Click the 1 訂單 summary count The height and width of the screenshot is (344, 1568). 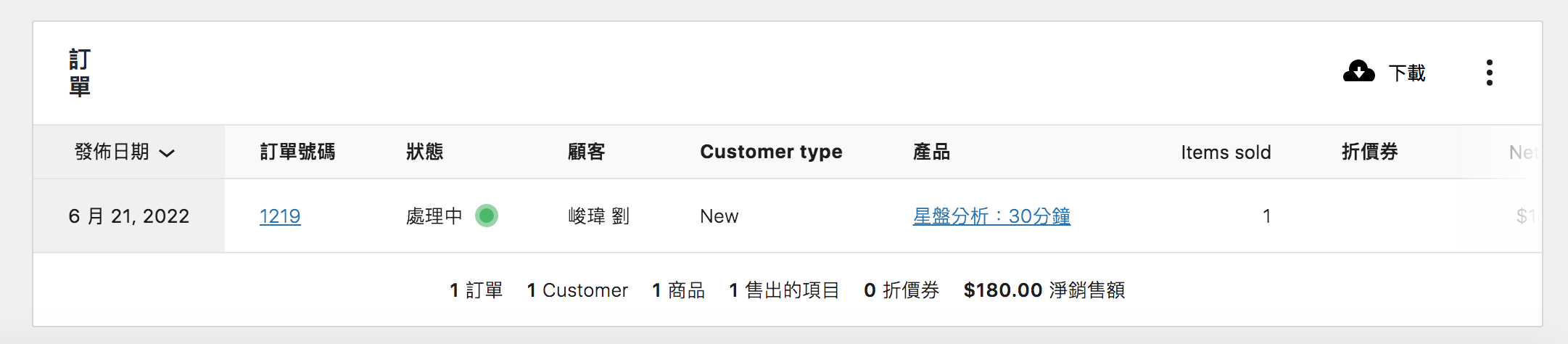coord(476,290)
